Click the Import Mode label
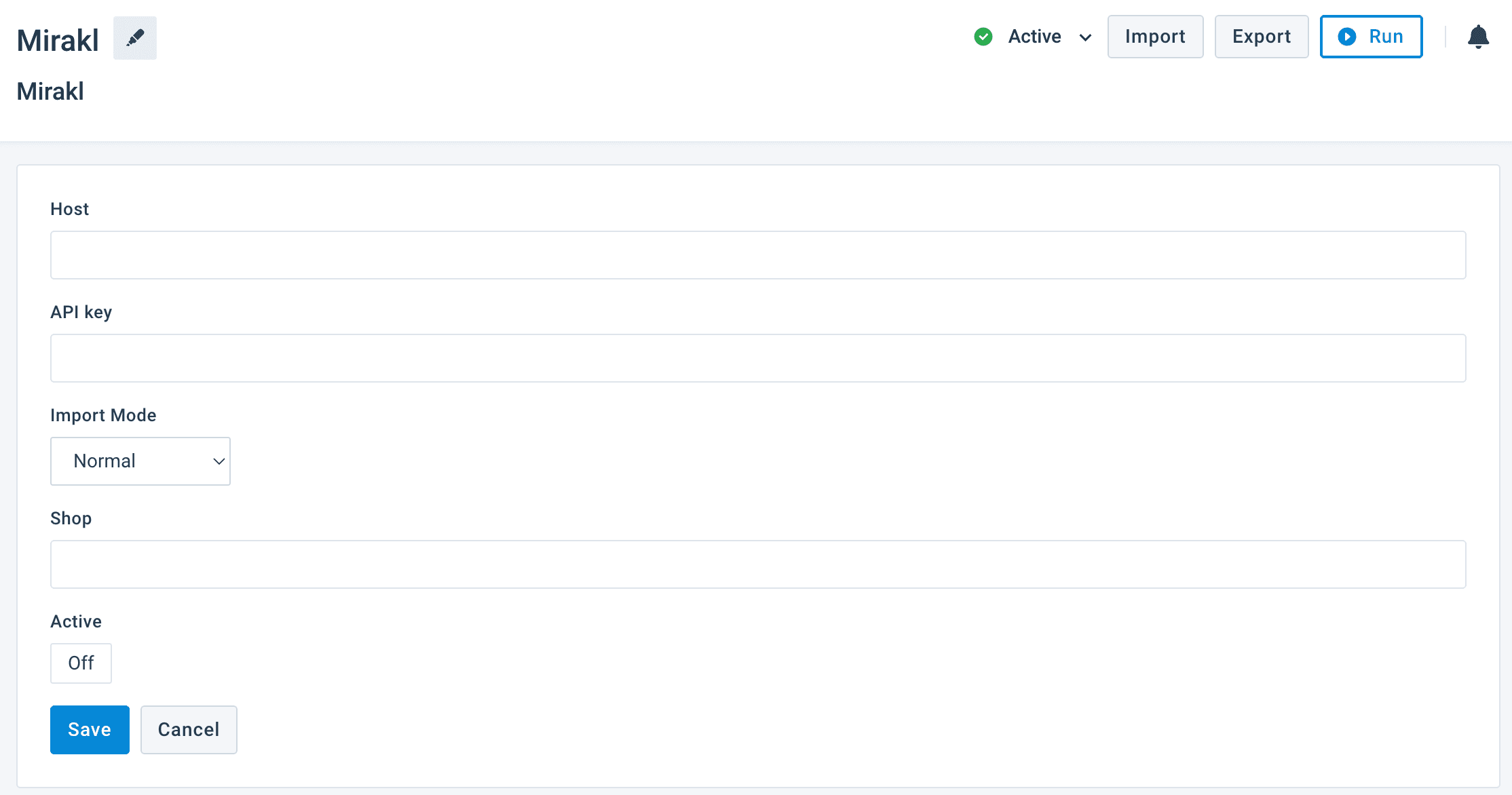Screen dimensions: 1512x795 pos(103,415)
